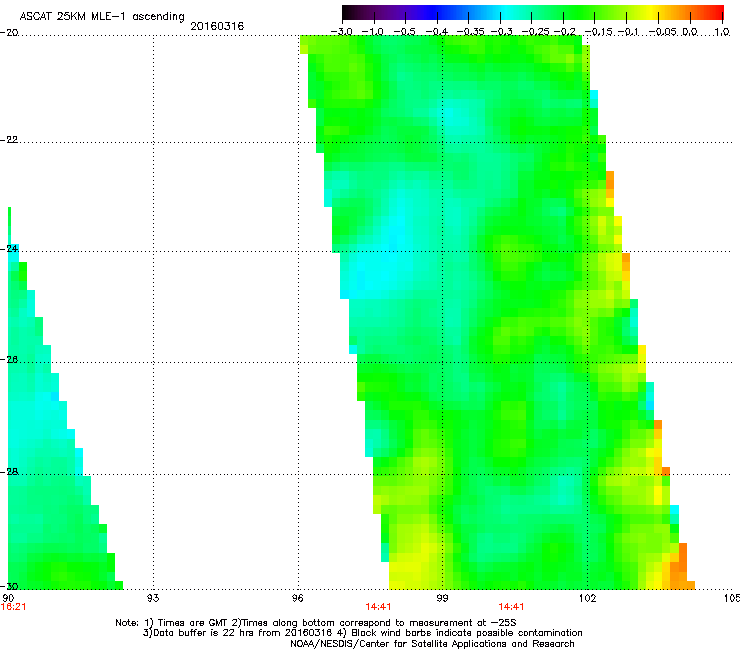Click the 102 longitude axis label

coord(587,598)
